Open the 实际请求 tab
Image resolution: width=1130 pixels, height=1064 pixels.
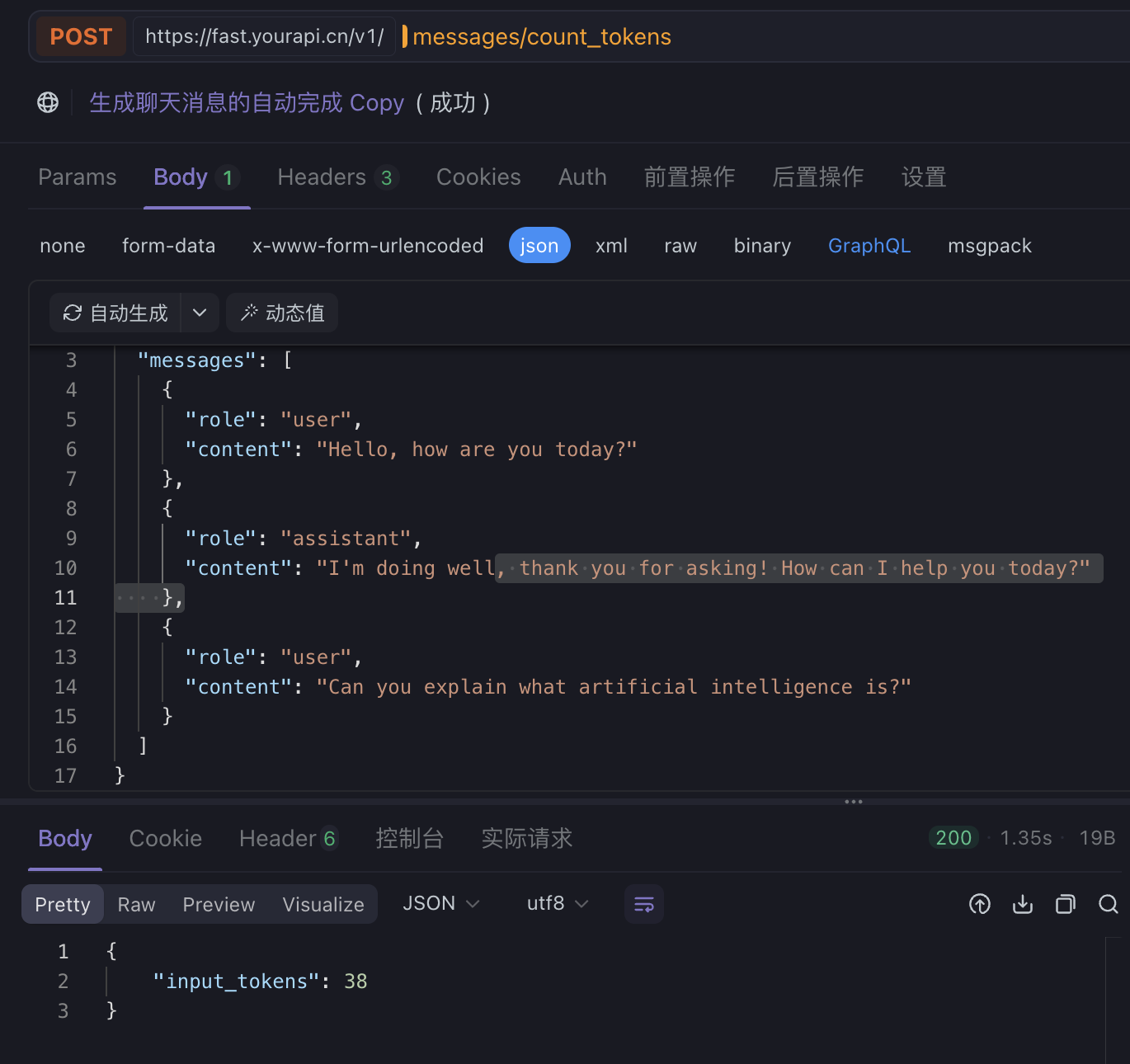point(527,839)
